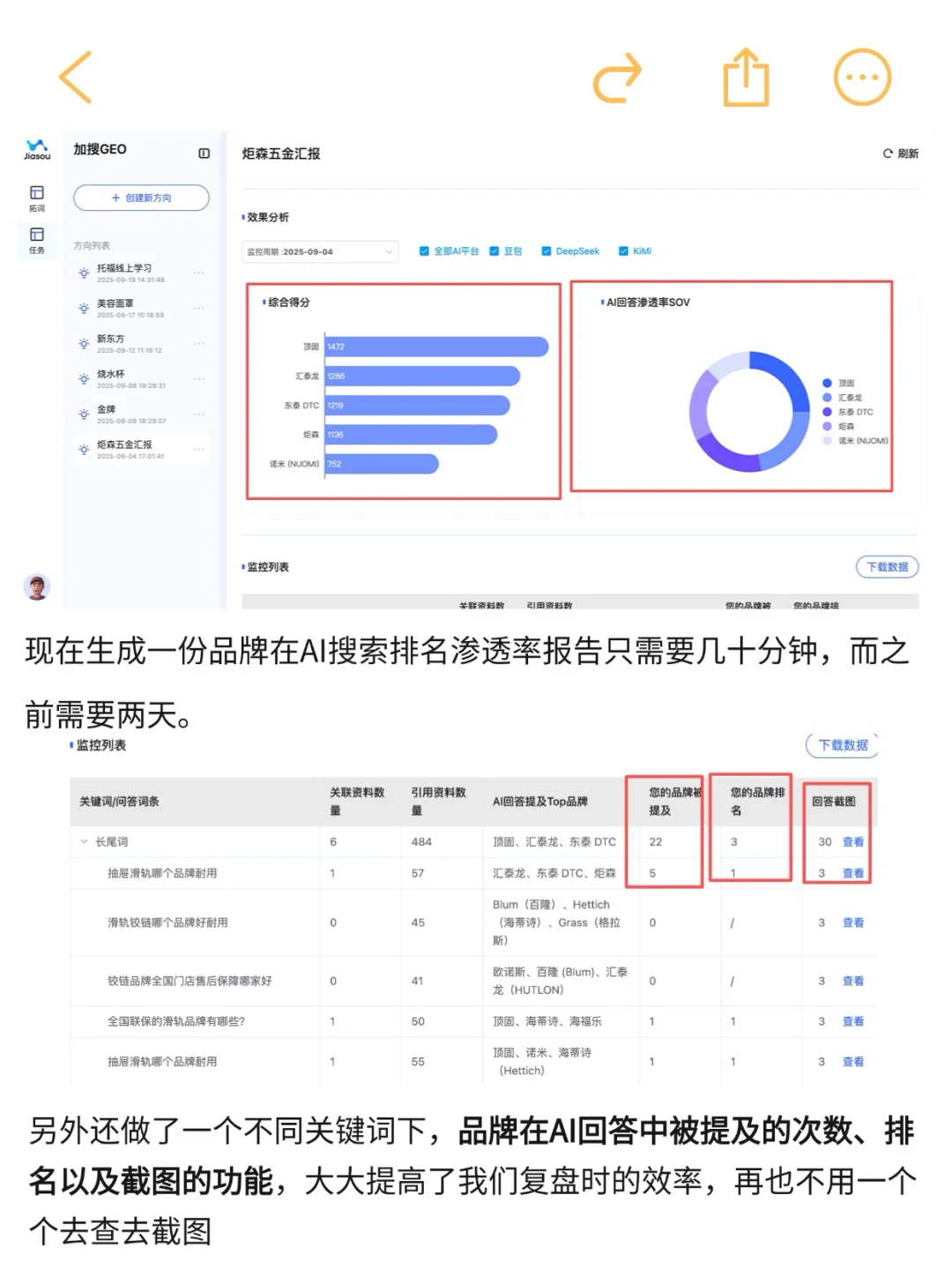Click the collapse panel icon beside 加搜GEO
952x1270 pixels.
205,153
